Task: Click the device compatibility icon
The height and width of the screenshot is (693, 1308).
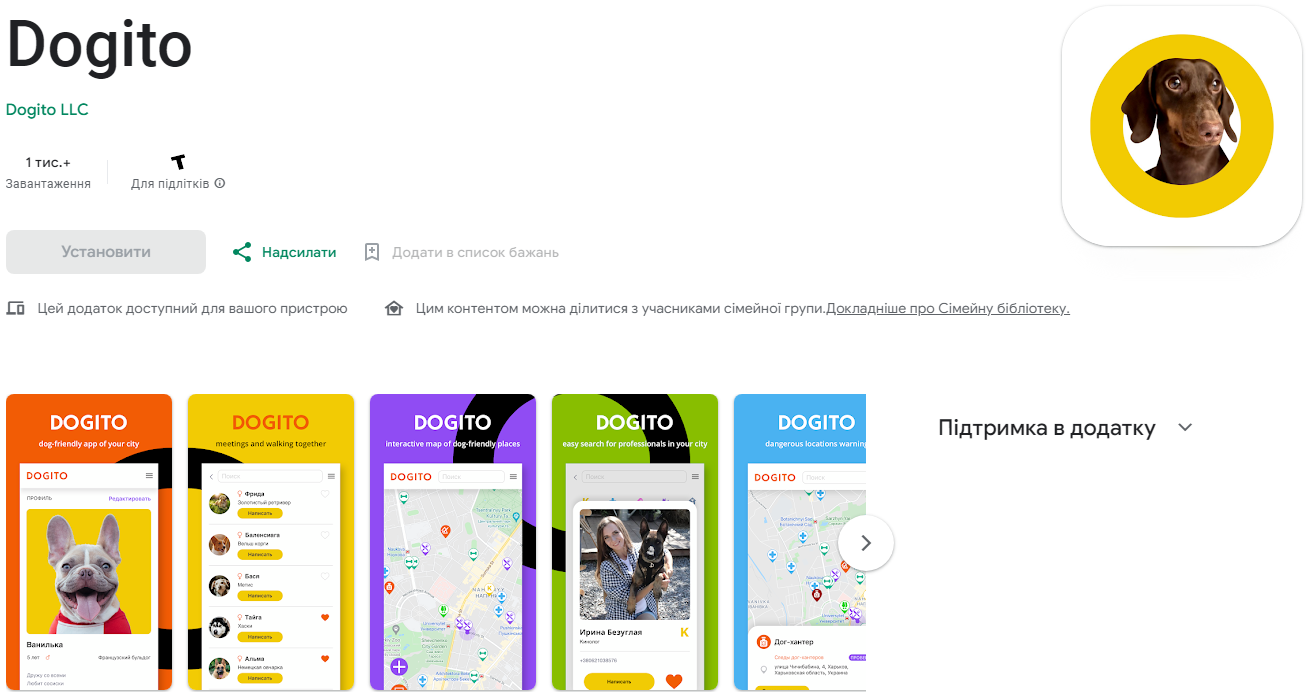Action: [16, 308]
